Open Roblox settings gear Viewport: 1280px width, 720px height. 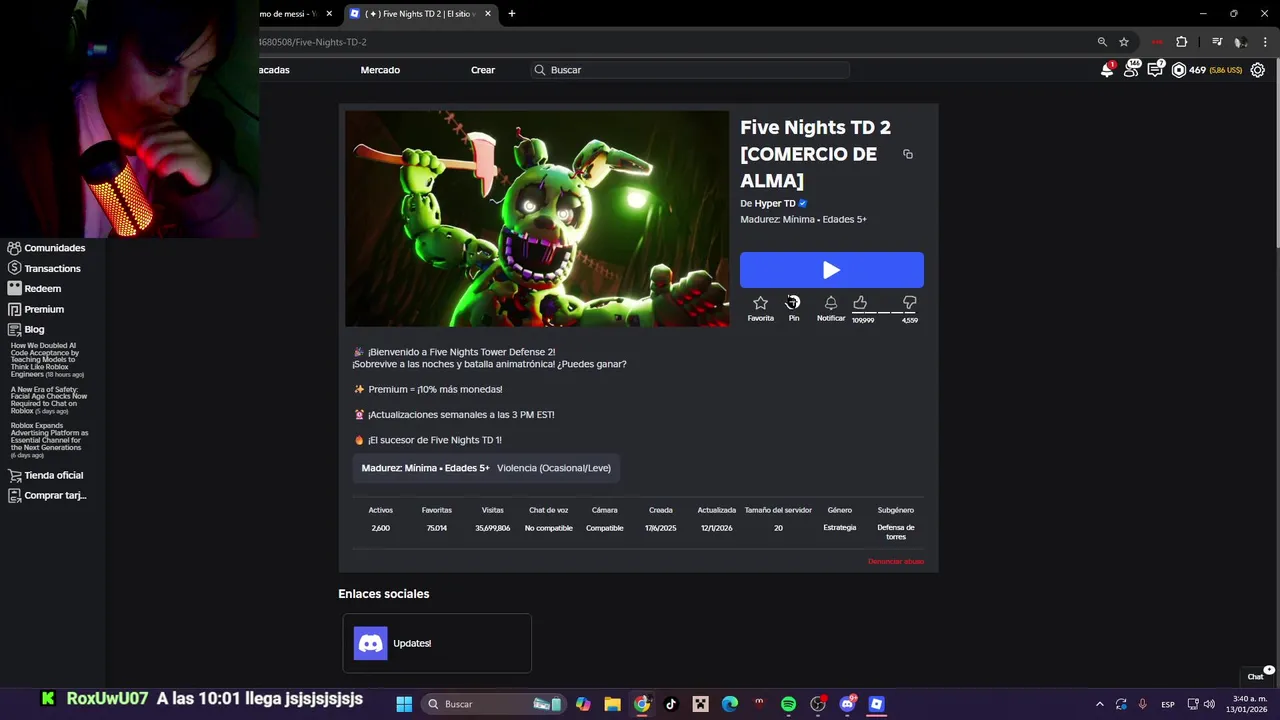[1258, 70]
